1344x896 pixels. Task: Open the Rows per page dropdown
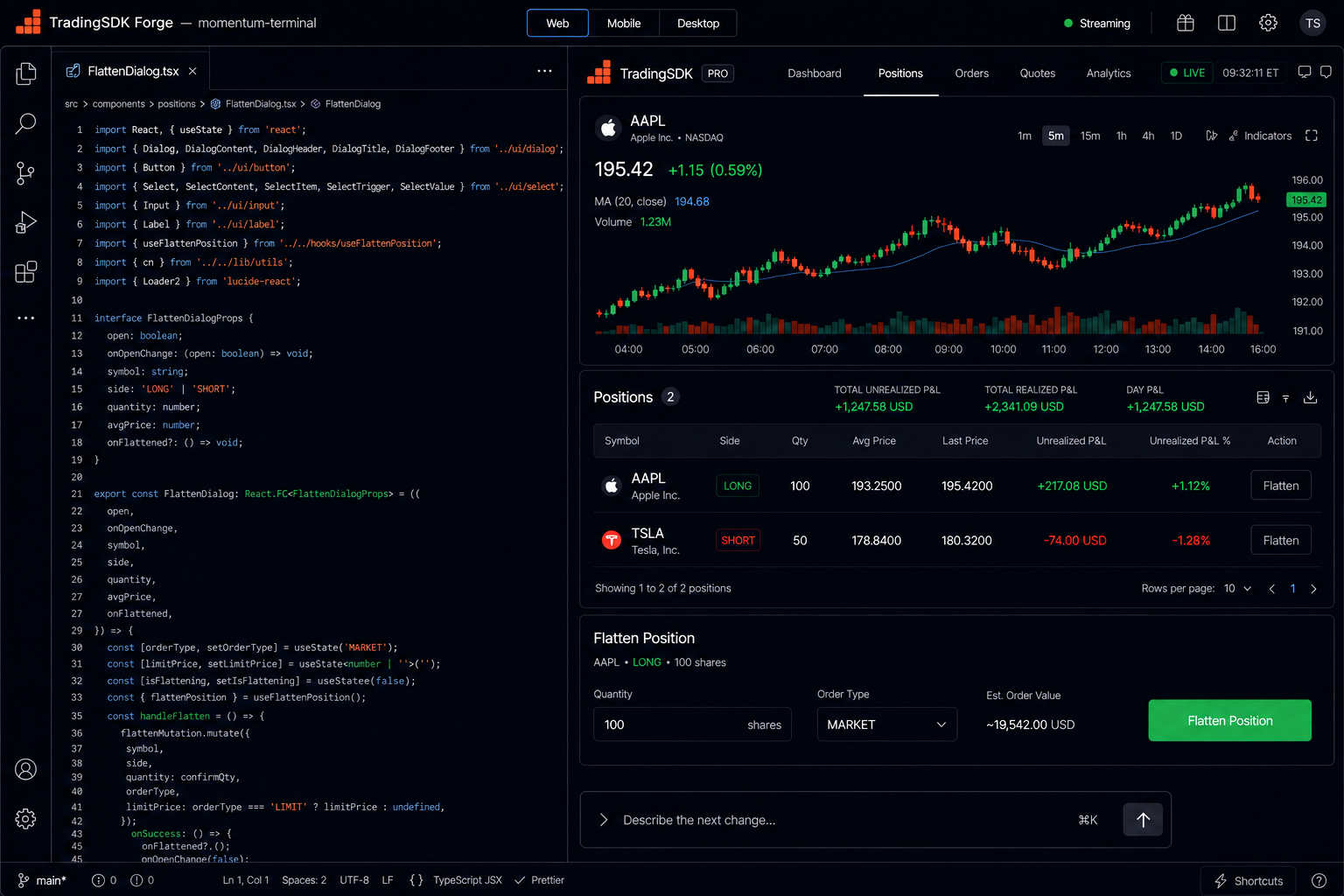(1237, 588)
